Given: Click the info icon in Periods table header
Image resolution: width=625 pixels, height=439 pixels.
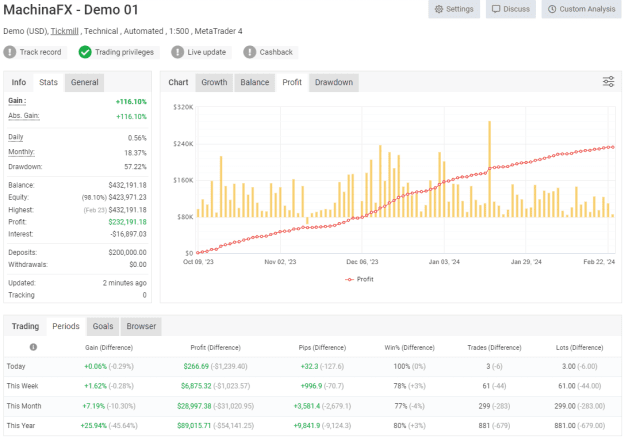Looking at the screenshot, I should 33,347.
